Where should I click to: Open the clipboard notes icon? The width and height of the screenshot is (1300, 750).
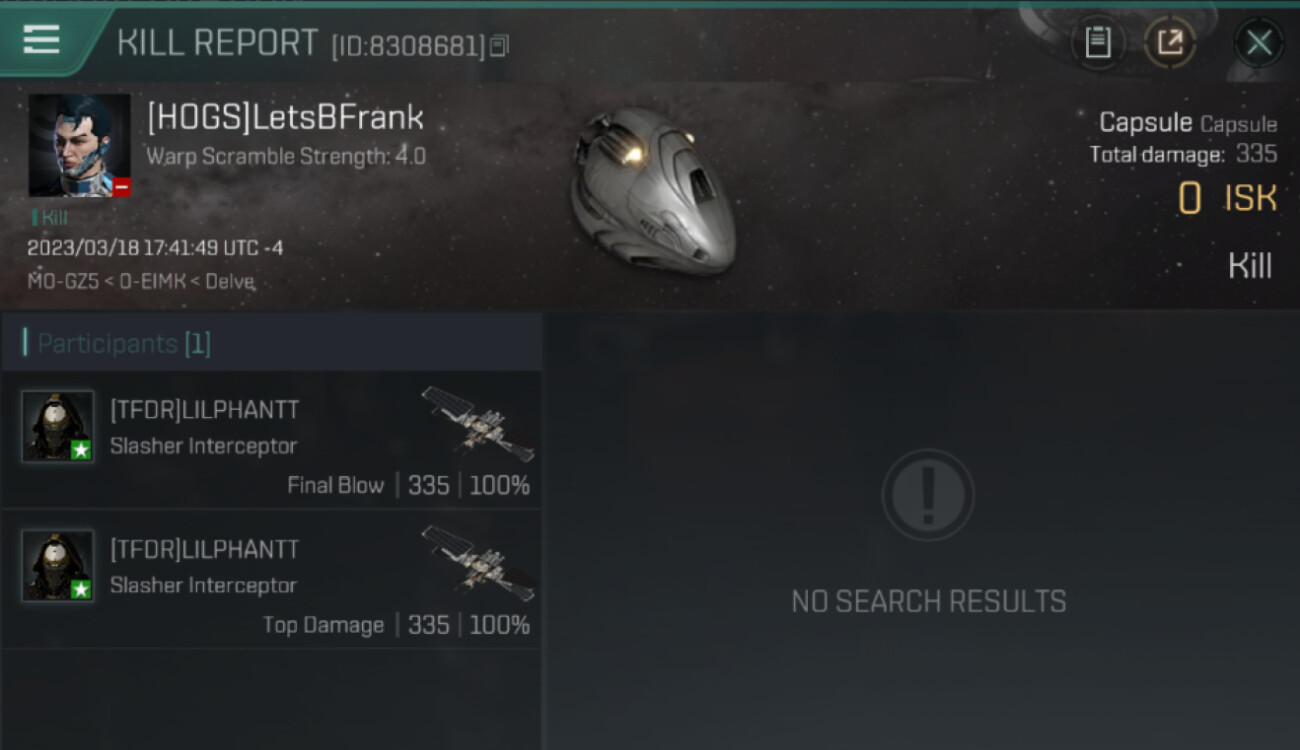(x=1098, y=42)
